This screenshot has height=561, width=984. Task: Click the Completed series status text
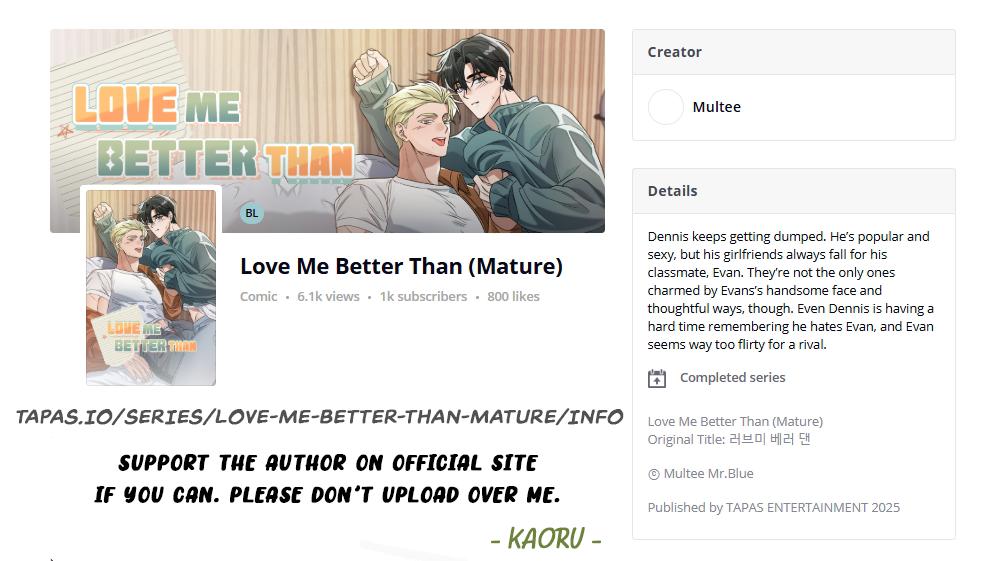[732, 378]
